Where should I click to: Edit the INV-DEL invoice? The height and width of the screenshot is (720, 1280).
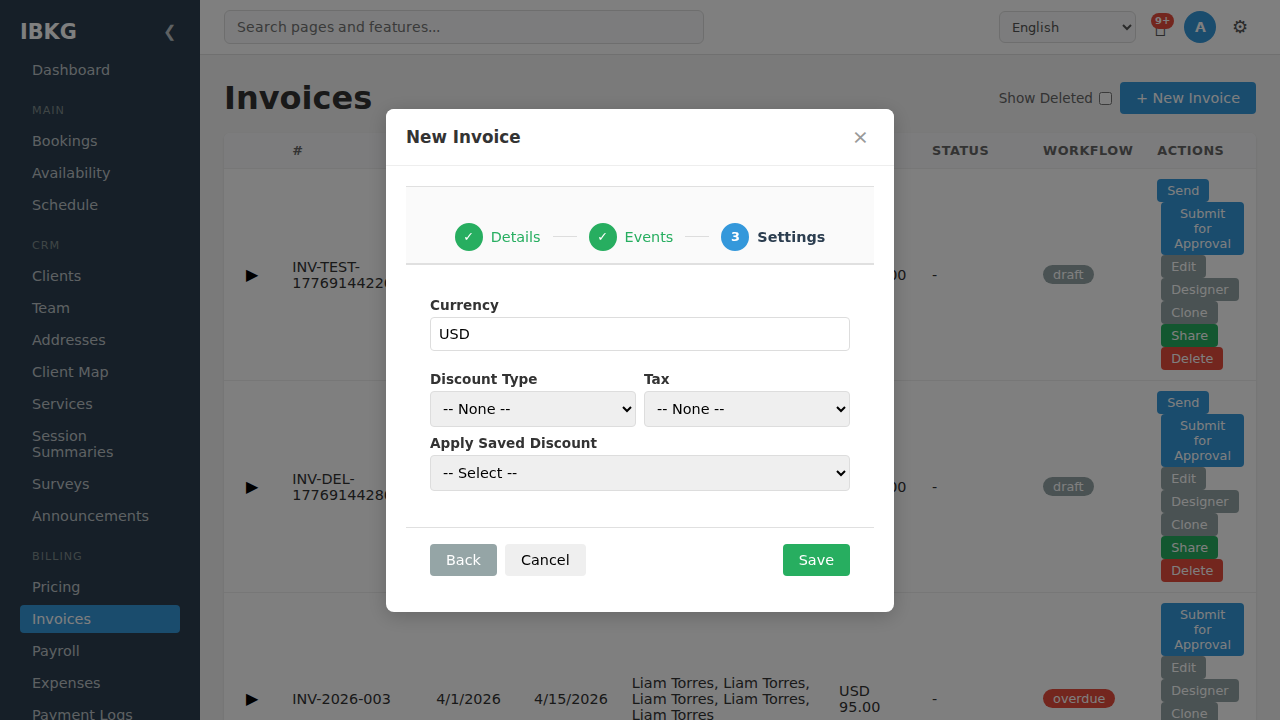click(x=1183, y=479)
